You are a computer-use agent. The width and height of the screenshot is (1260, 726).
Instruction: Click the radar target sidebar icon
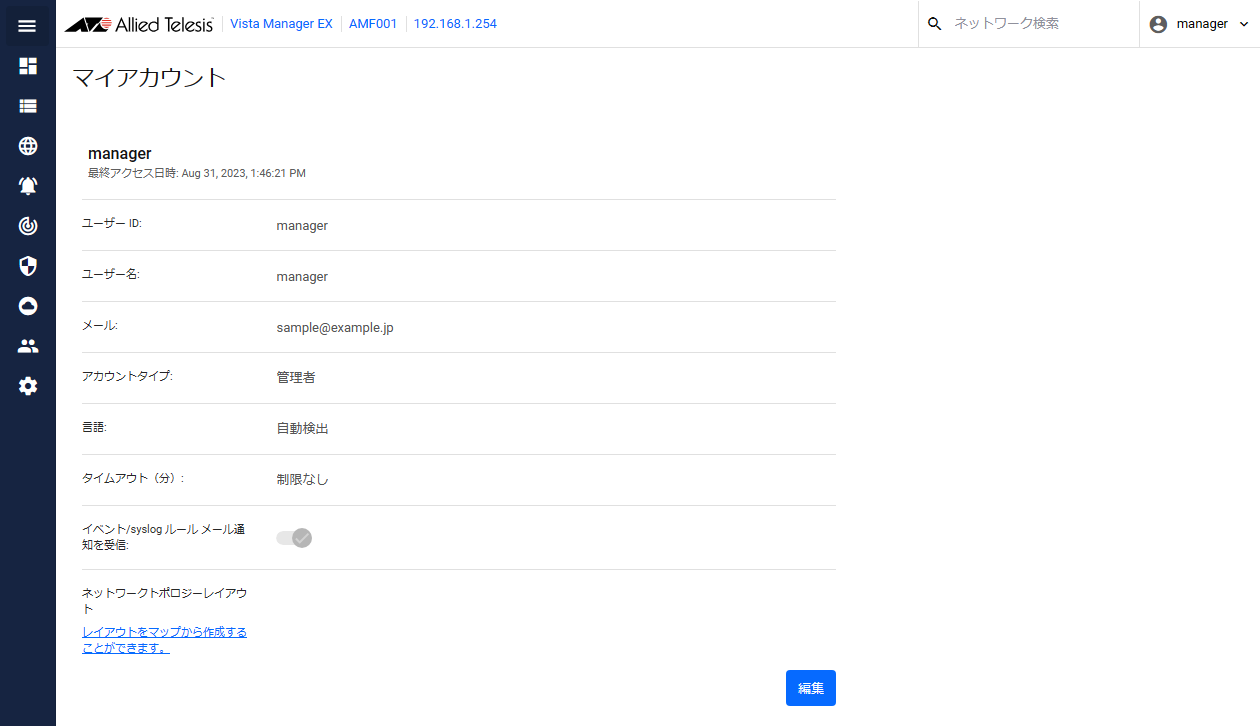click(28, 226)
